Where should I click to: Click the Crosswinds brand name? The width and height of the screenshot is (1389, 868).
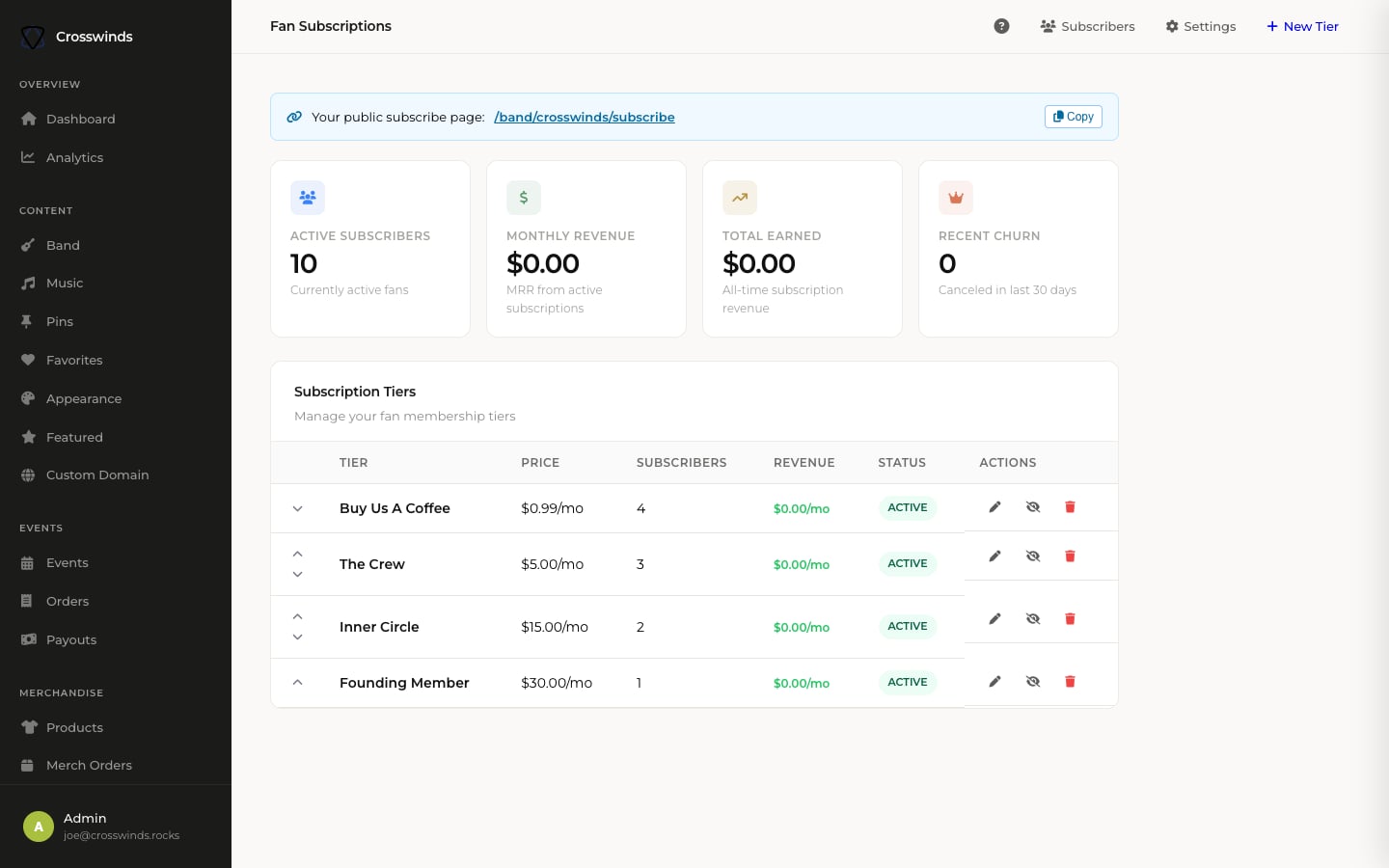tap(95, 37)
